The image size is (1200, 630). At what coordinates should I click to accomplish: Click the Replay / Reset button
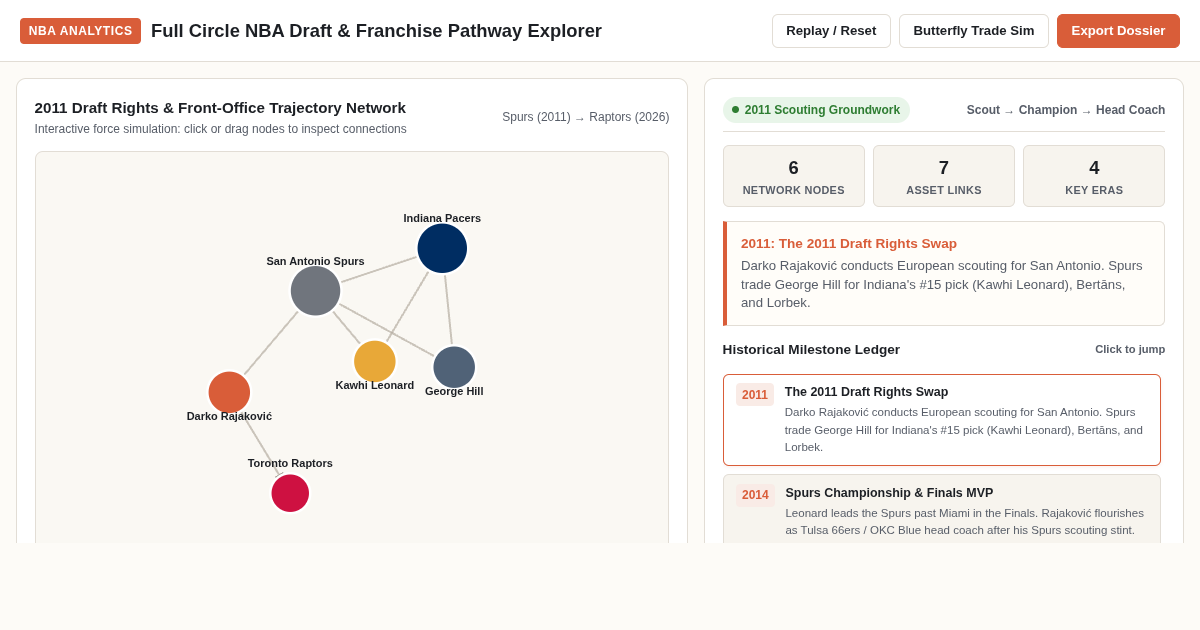[831, 31]
